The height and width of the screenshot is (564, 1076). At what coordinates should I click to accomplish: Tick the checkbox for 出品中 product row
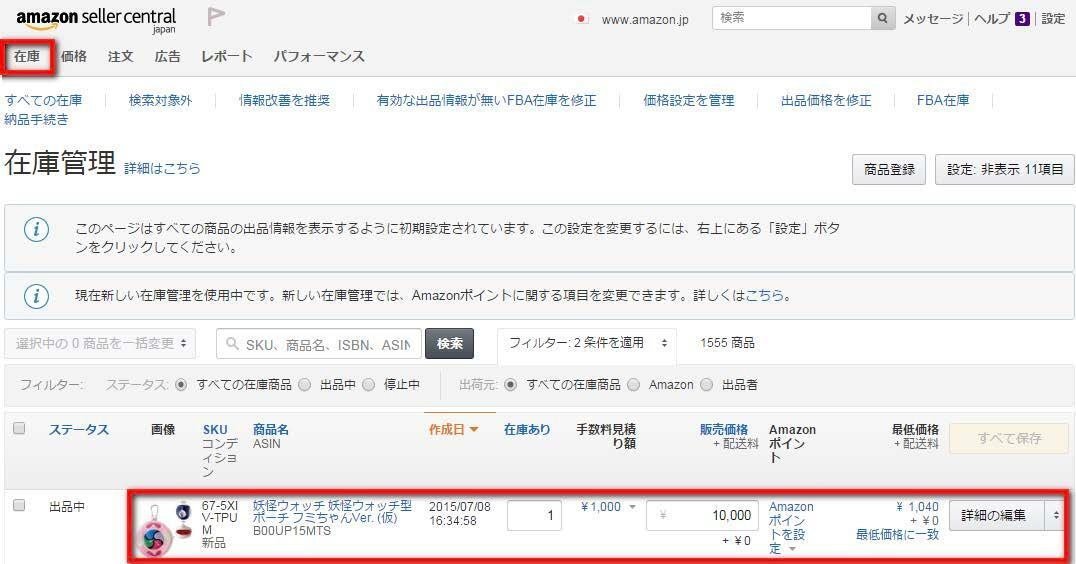pos(19,505)
